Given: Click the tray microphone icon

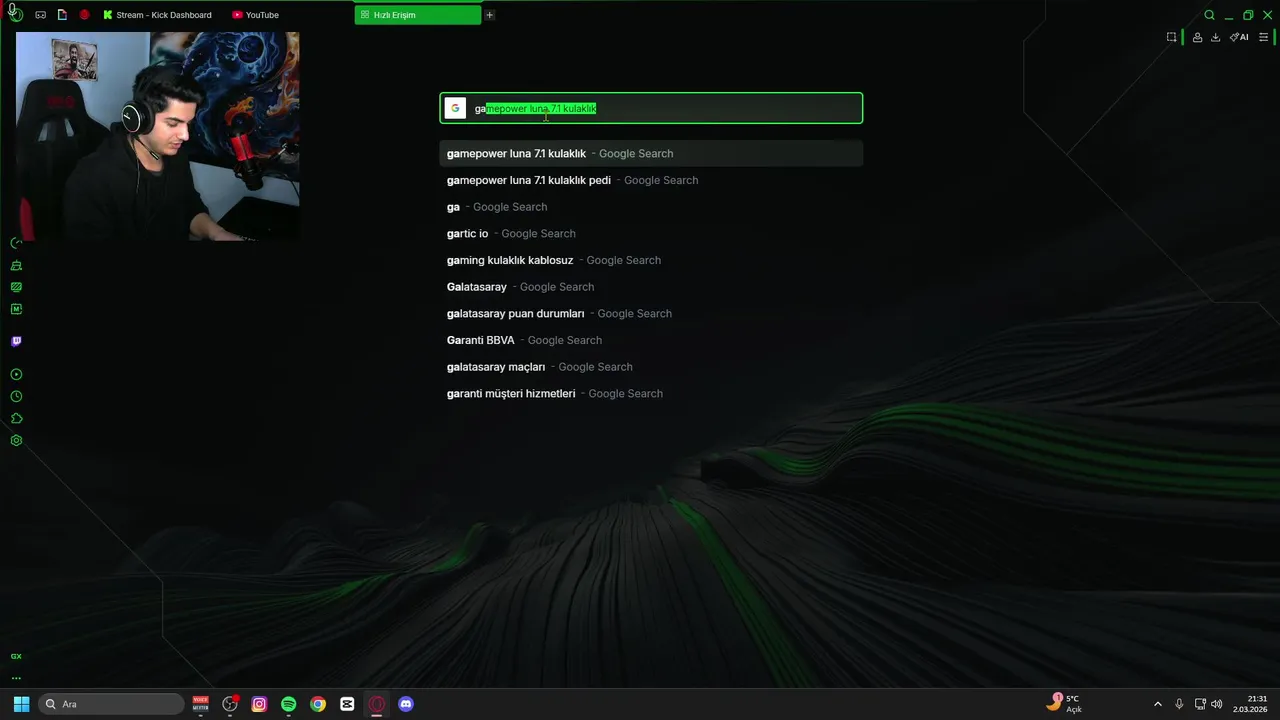Looking at the screenshot, I should tap(1179, 704).
